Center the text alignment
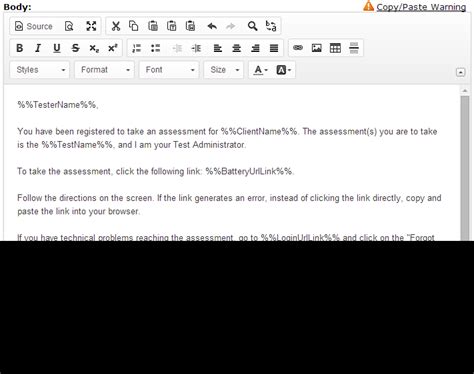This screenshot has width=474, height=374. coord(236,48)
